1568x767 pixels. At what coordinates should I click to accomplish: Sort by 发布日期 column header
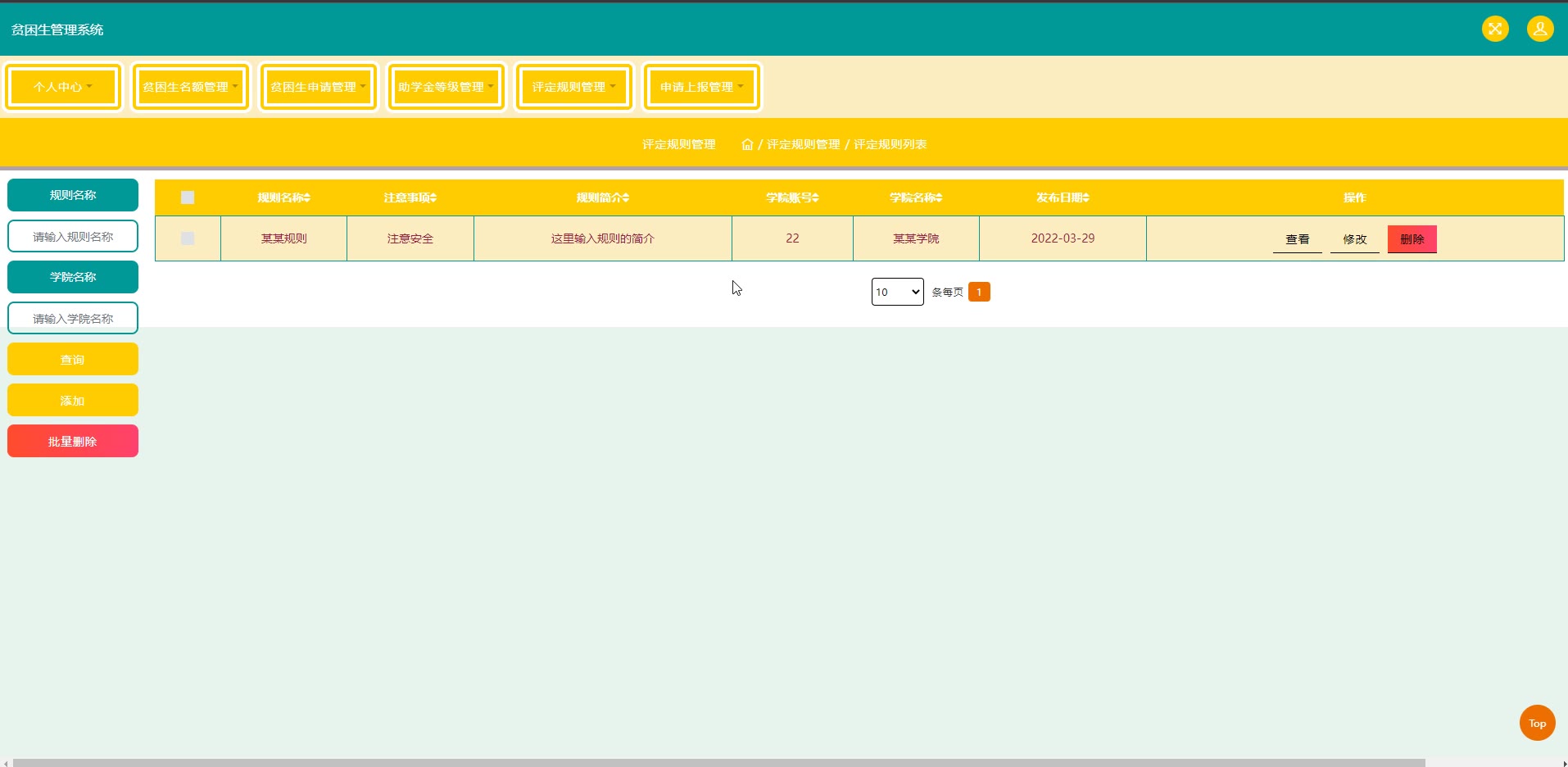click(1063, 197)
